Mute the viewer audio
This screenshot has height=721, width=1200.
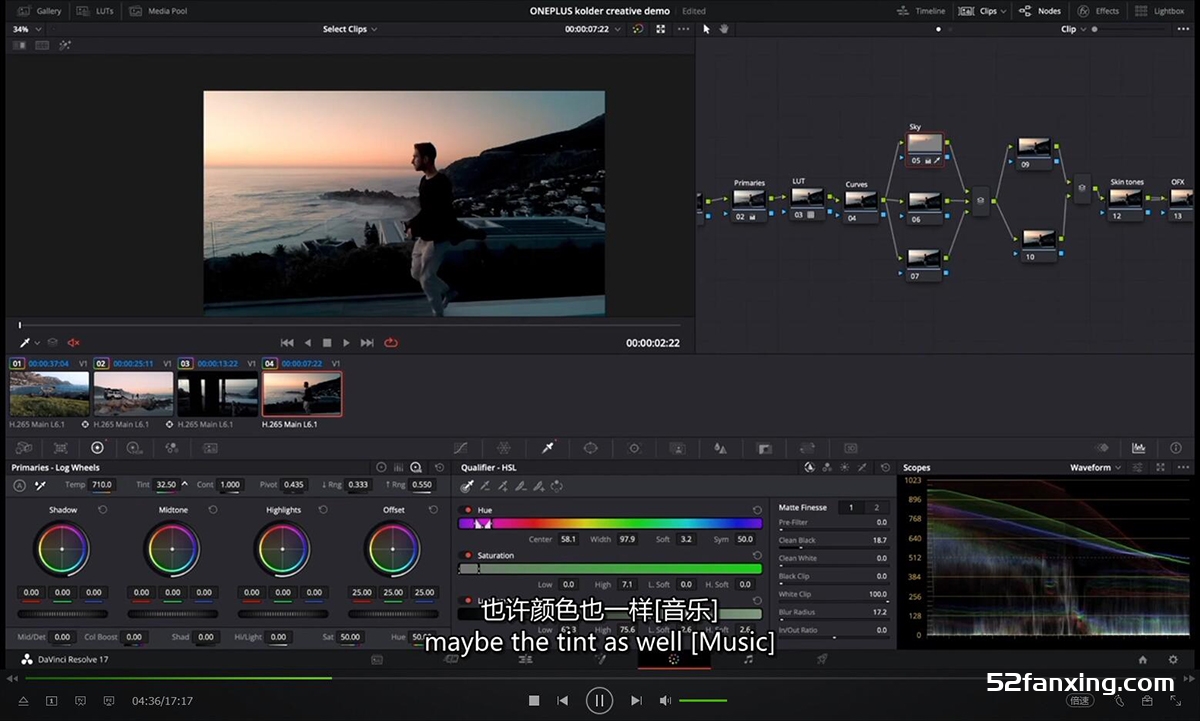(x=73, y=343)
